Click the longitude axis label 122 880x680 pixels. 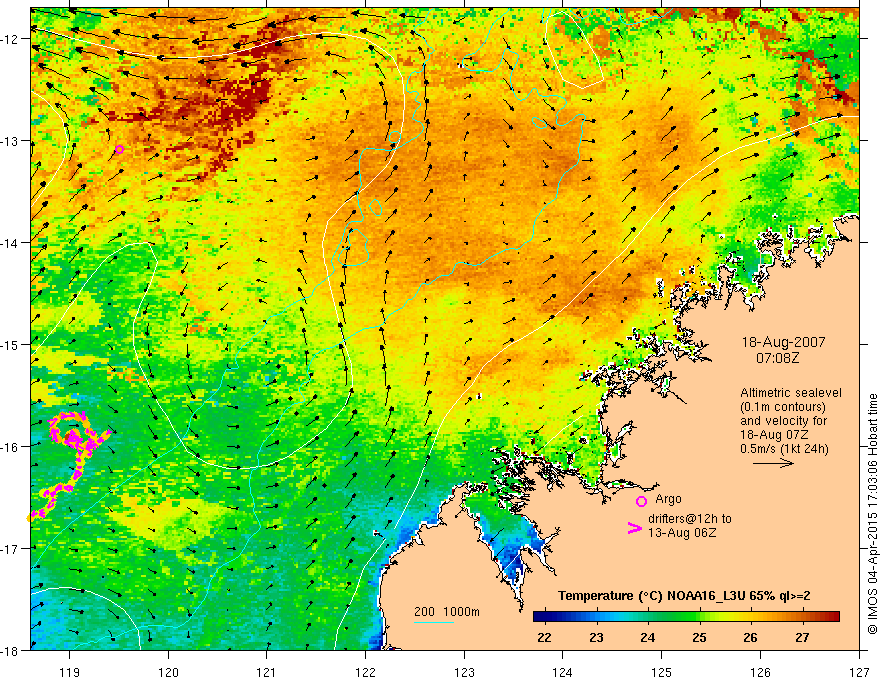pyautogui.click(x=366, y=672)
